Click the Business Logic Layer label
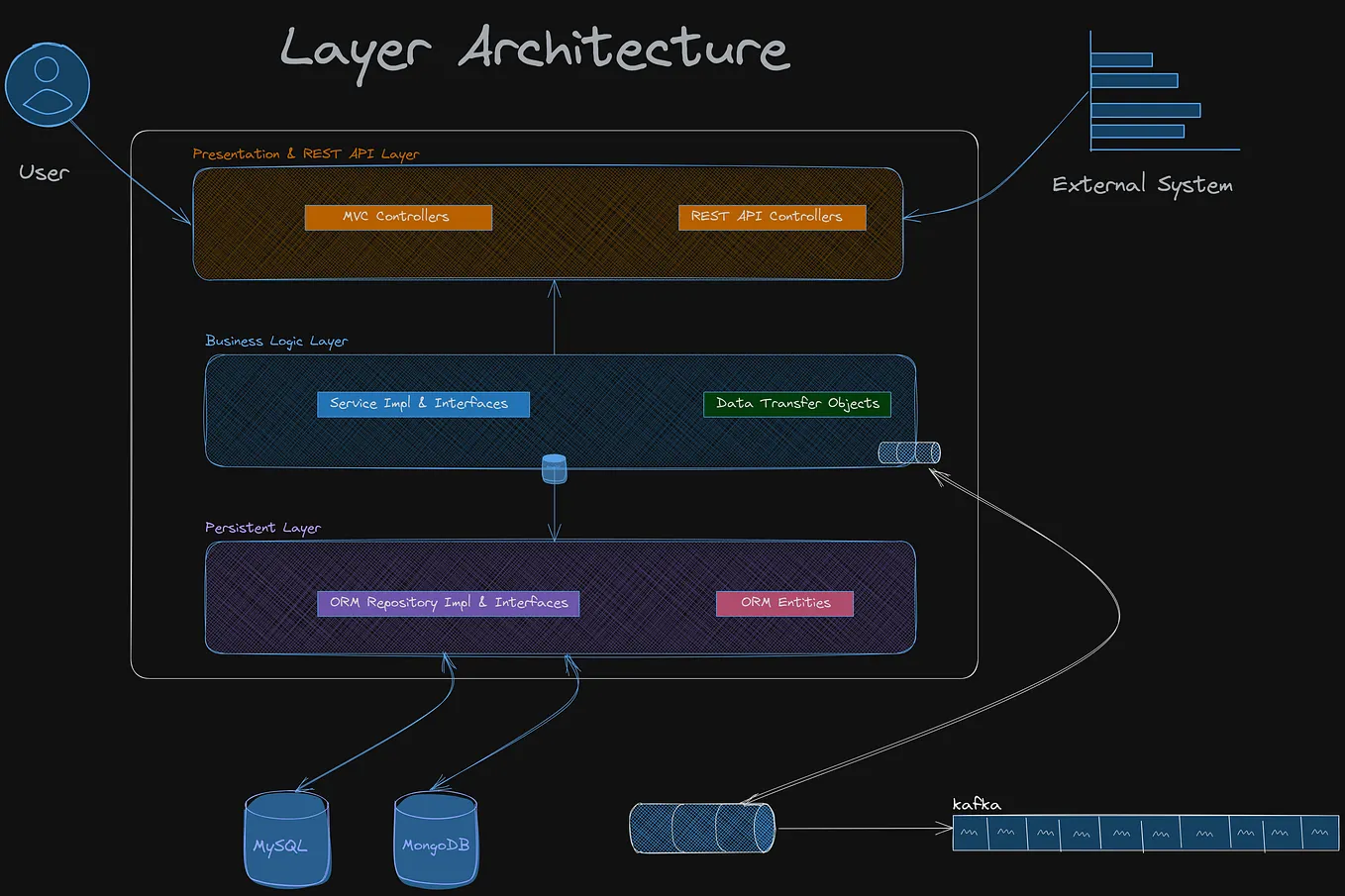Image resolution: width=1345 pixels, height=896 pixels. pyautogui.click(x=276, y=341)
